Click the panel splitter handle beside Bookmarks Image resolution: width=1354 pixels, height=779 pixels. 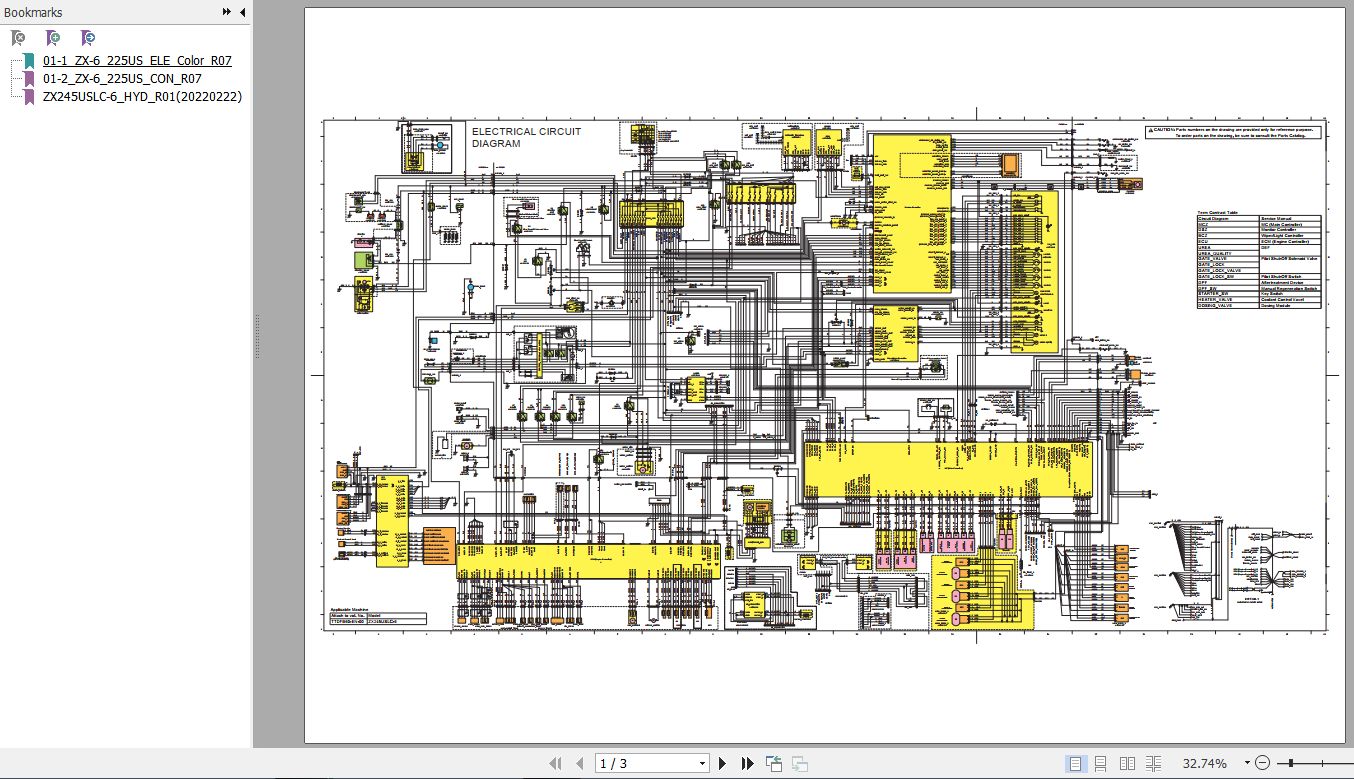click(x=256, y=335)
